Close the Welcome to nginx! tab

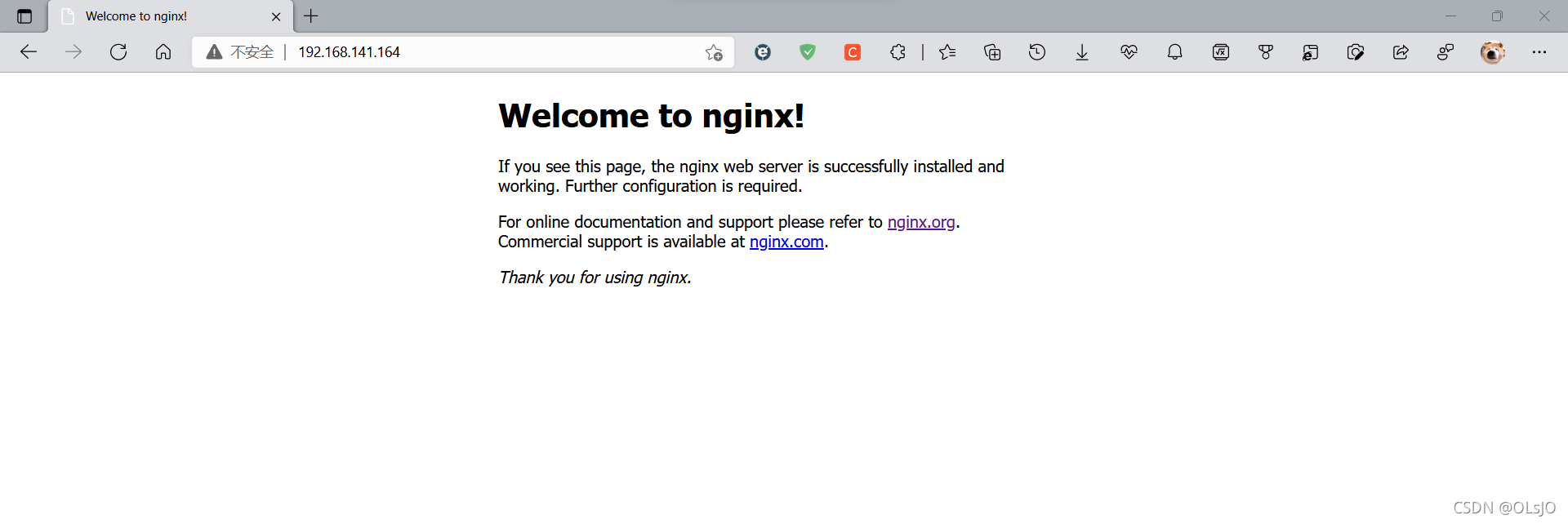pos(276,16)
